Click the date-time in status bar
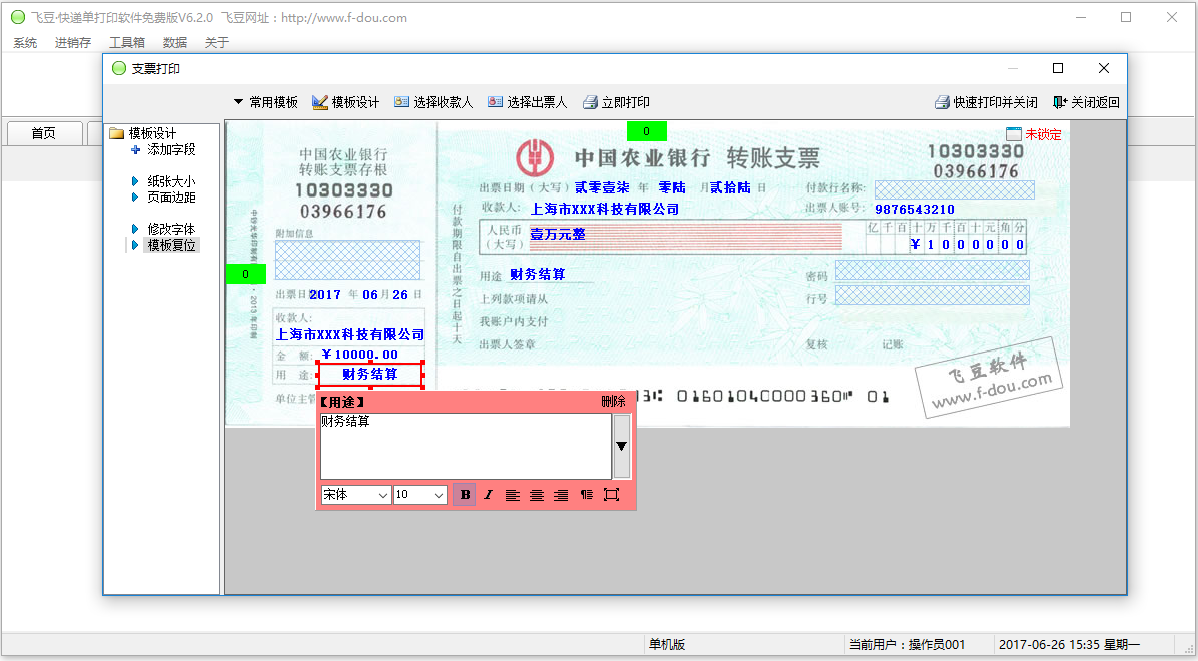The image size is (1198, 661). 1070,645
